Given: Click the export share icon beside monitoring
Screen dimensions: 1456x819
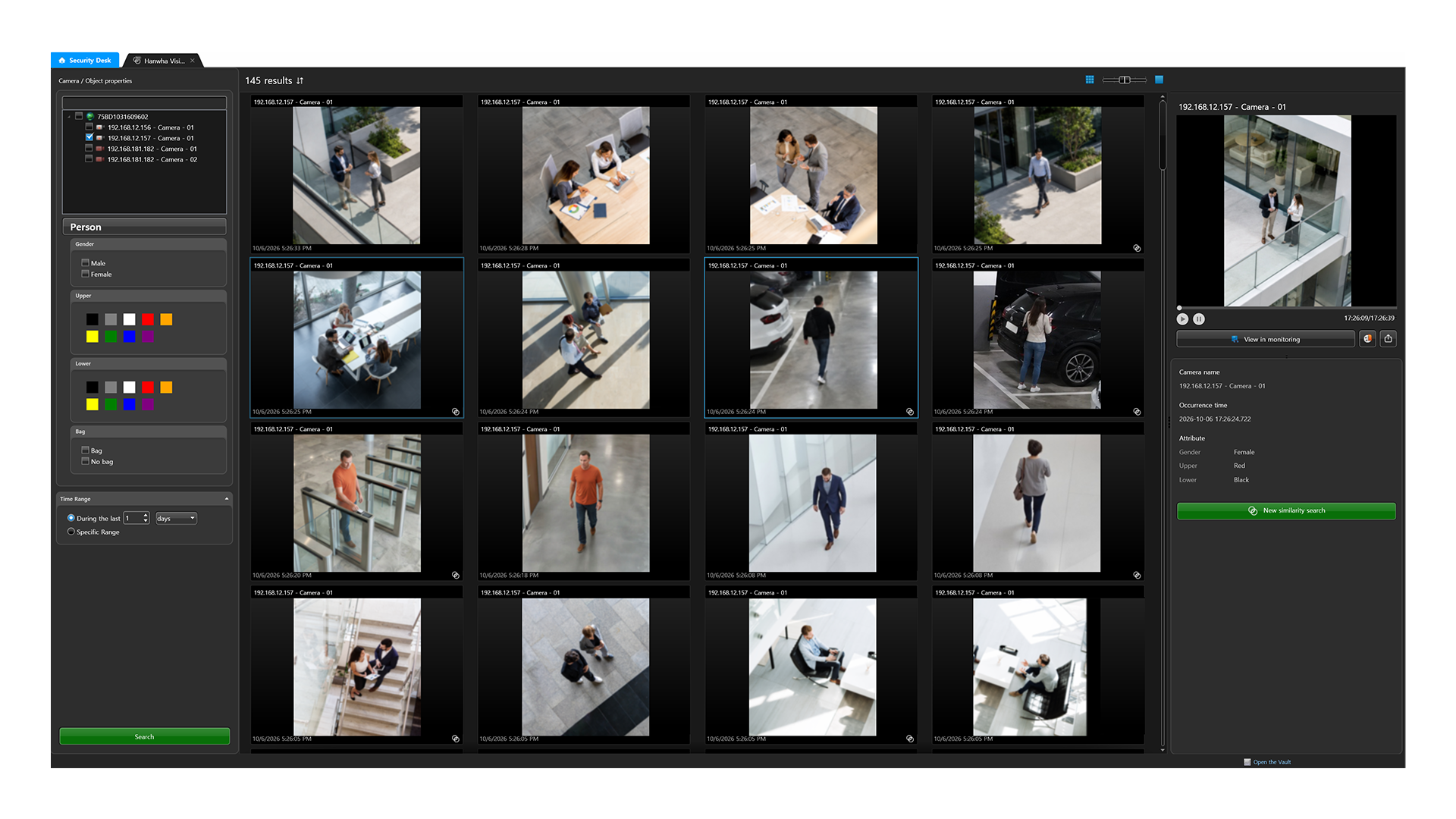Looking at the screenshot, I should point(1388,339).
